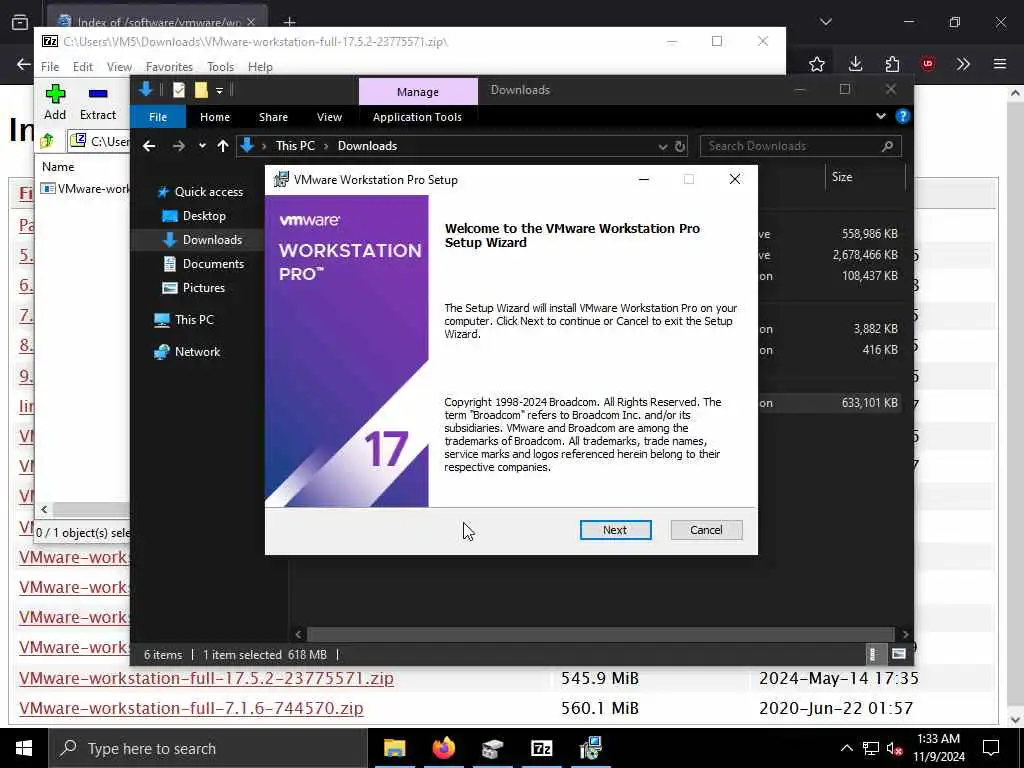Open Explorer help question mark icon
This screenshot has height=768, width=1024.
click(x=903, y=116)
